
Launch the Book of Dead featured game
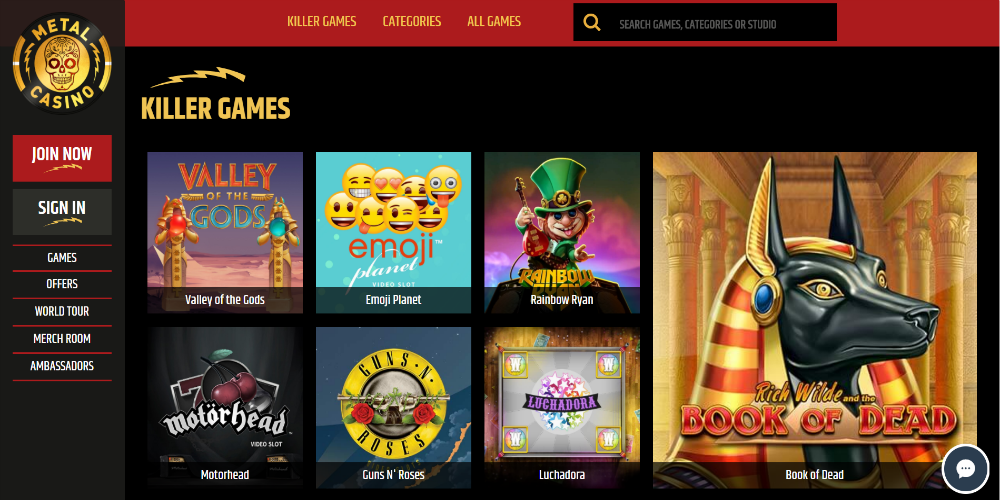[814, 320]
